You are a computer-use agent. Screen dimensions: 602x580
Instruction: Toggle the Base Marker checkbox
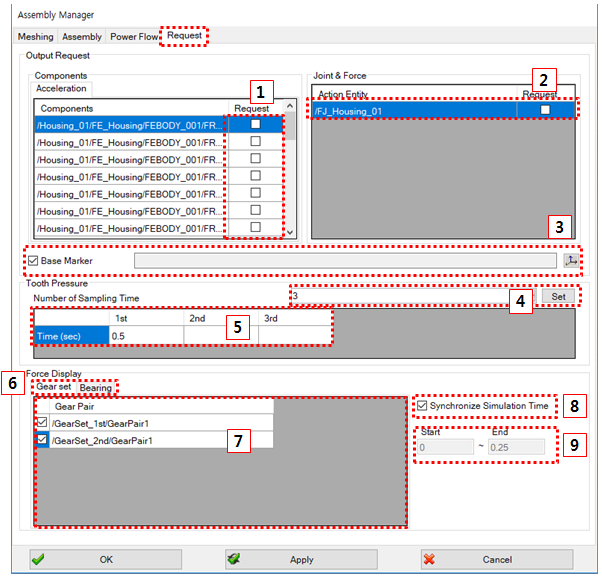(33, 261)
